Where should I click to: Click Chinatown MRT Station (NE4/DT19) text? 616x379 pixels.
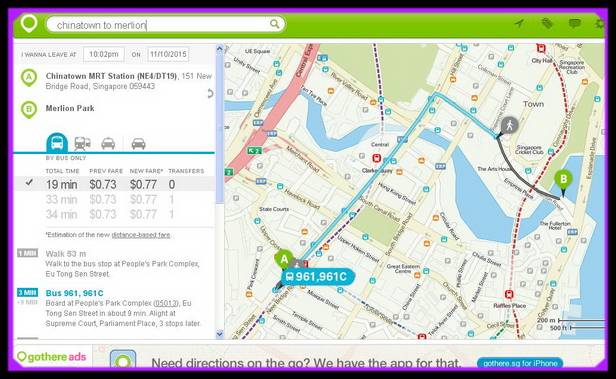(111, 76)
